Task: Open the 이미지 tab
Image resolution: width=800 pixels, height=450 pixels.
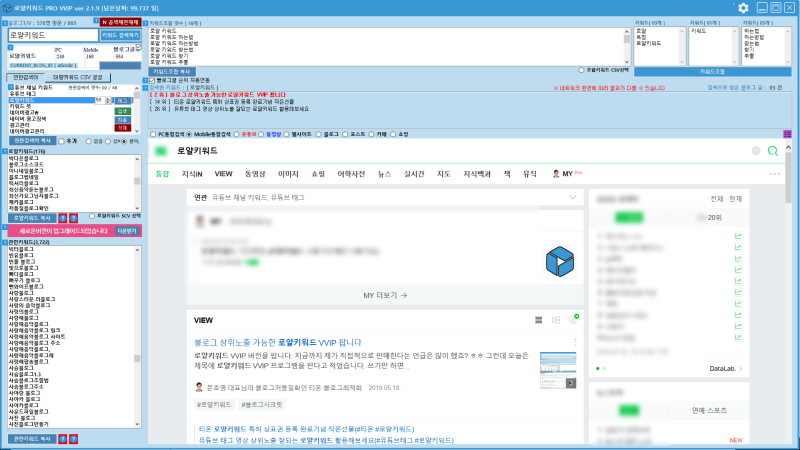Action: (x=288, y=174)
